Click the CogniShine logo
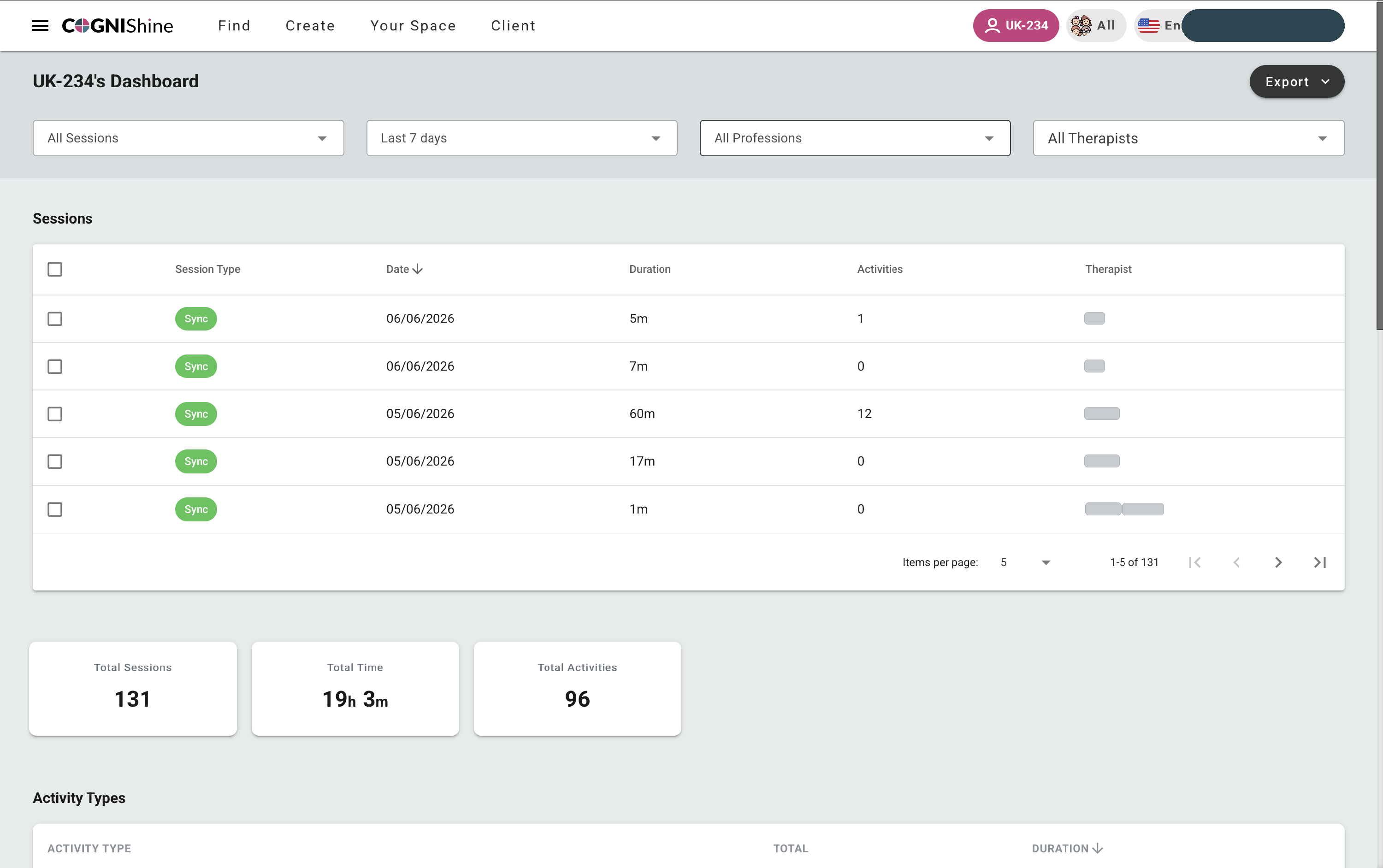The width and height of the screenshot is (1383, 868). [x=117, y=26]
